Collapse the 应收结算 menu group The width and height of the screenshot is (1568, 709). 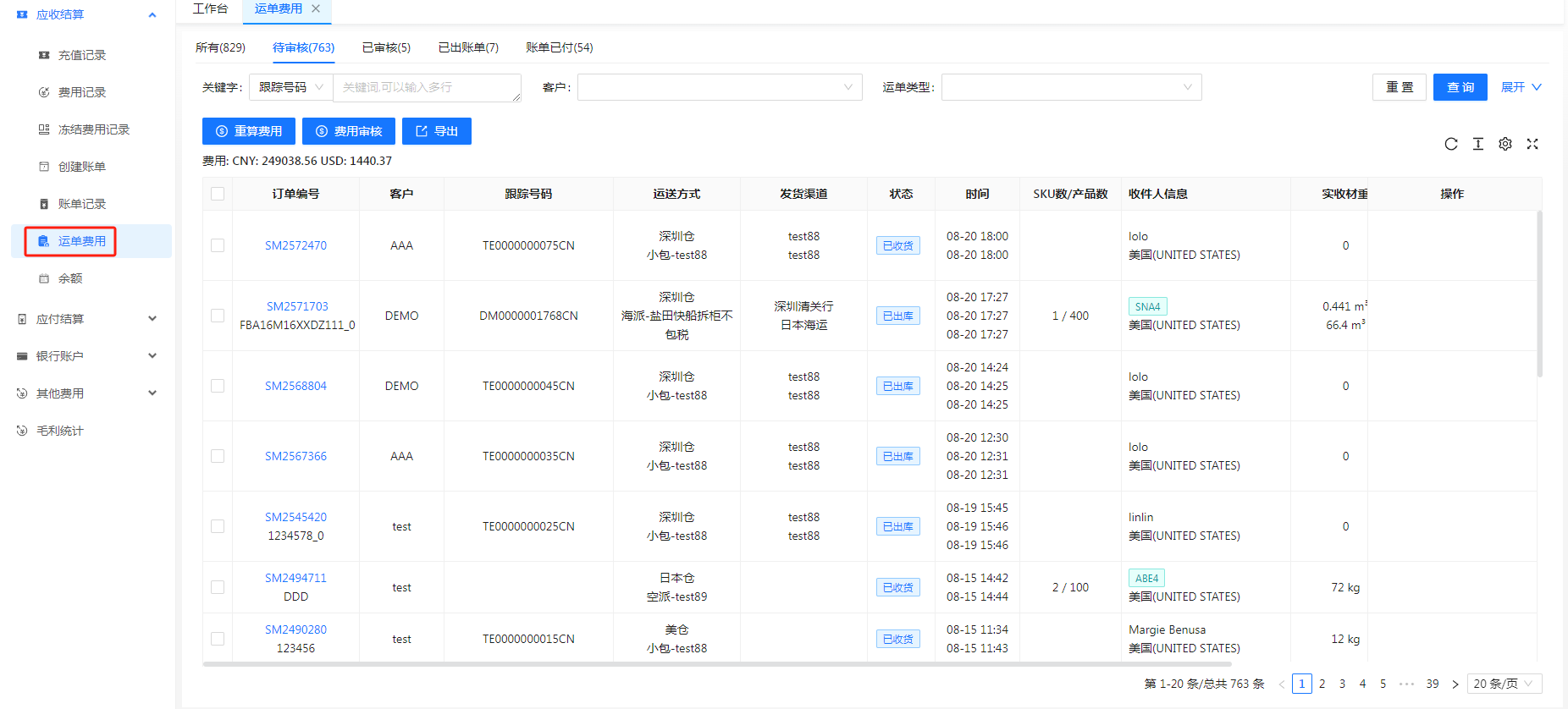click(x=152, y=14)
